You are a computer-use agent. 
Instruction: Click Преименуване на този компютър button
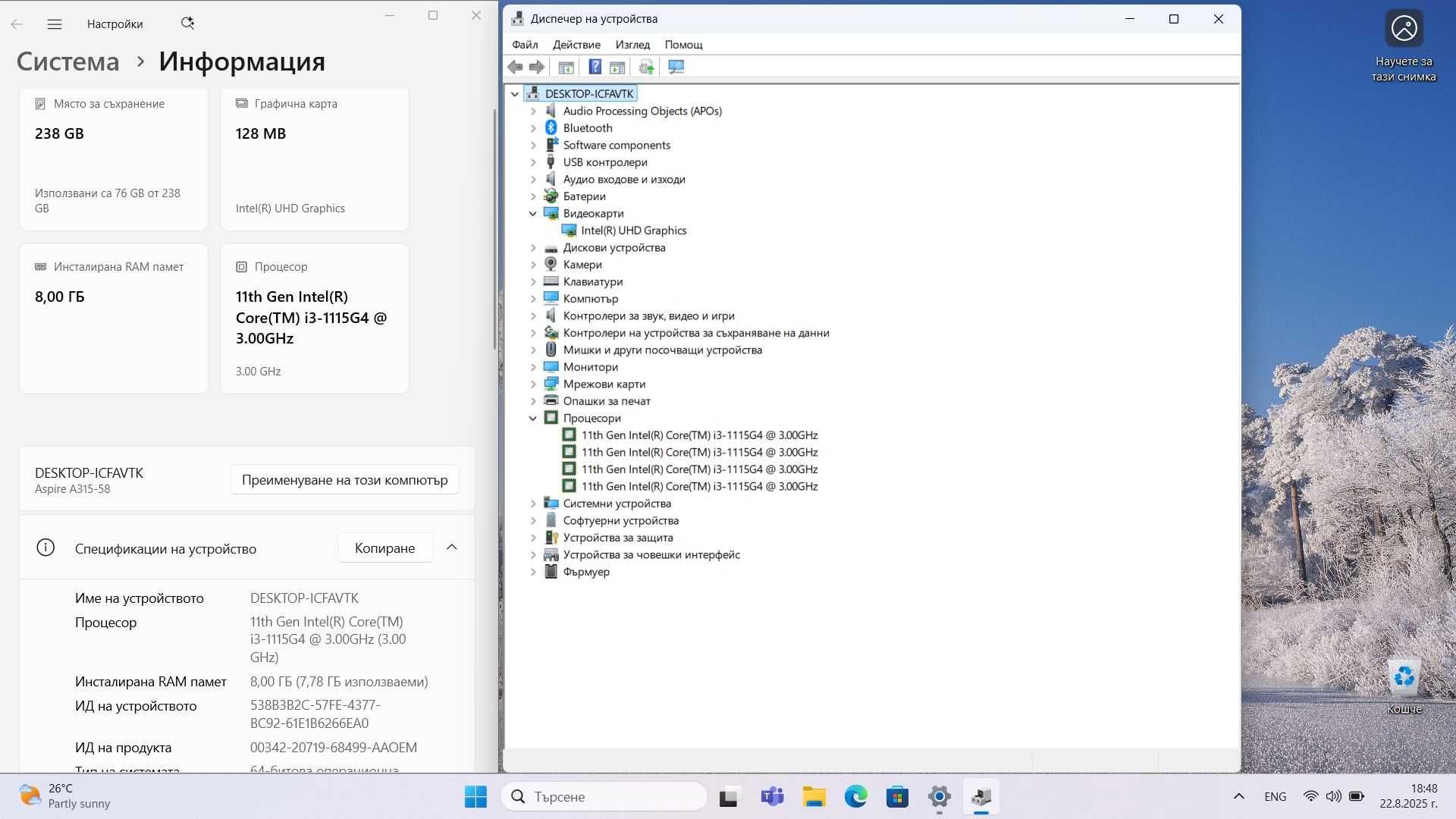[345, 480]
